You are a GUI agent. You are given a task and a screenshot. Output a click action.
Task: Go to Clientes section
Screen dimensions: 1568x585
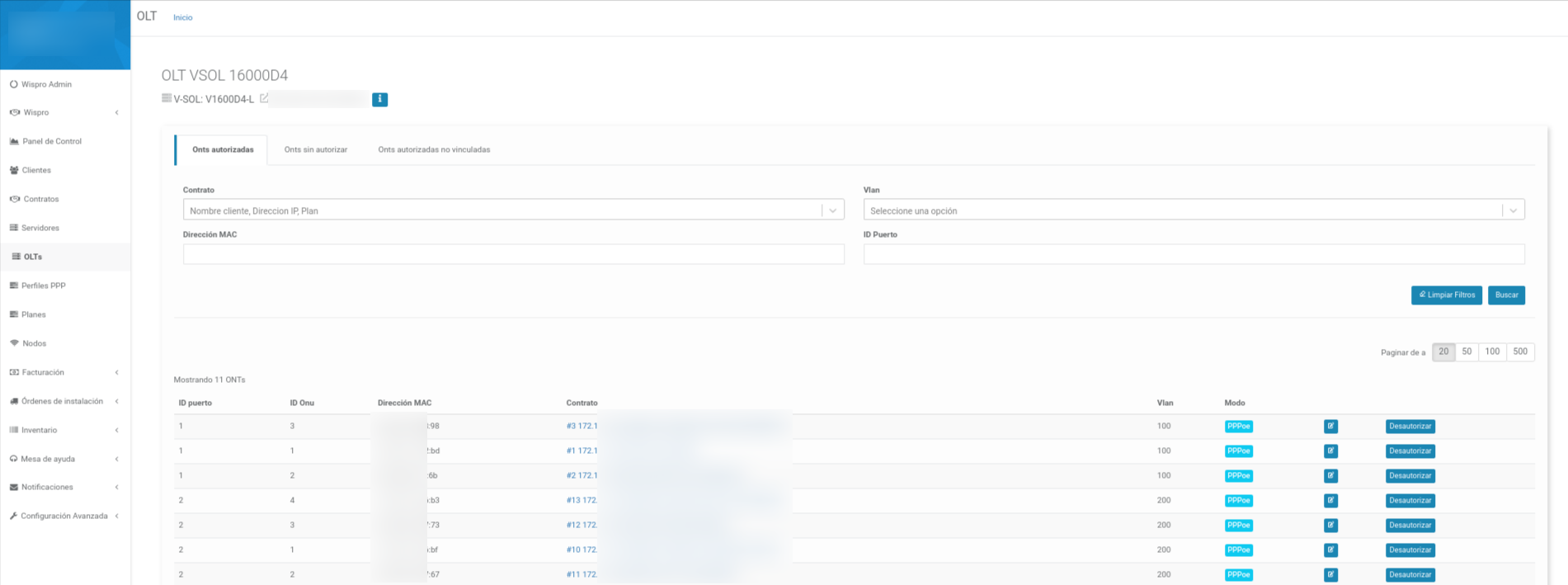point(36,170)
